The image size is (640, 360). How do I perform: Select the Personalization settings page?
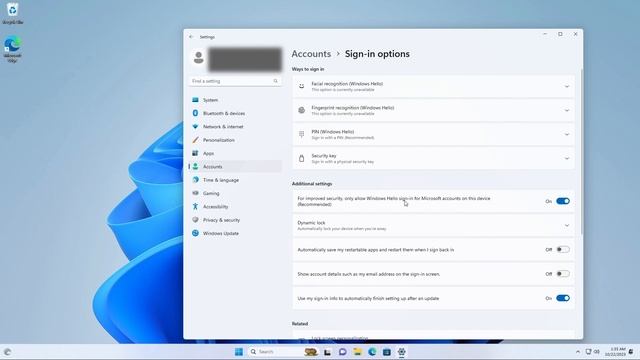(235, 140)
